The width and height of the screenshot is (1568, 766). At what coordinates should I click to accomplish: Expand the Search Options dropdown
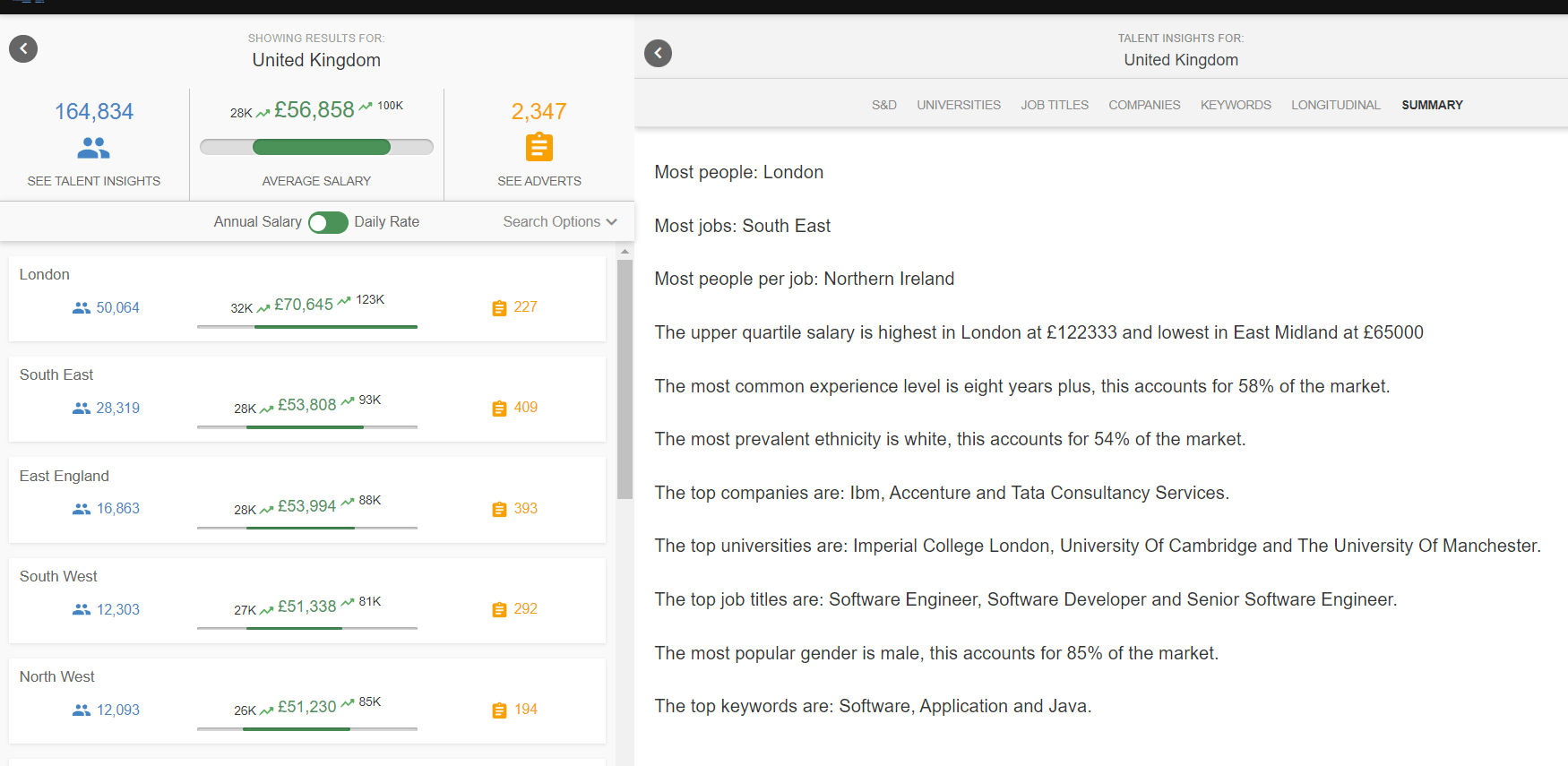560,222
